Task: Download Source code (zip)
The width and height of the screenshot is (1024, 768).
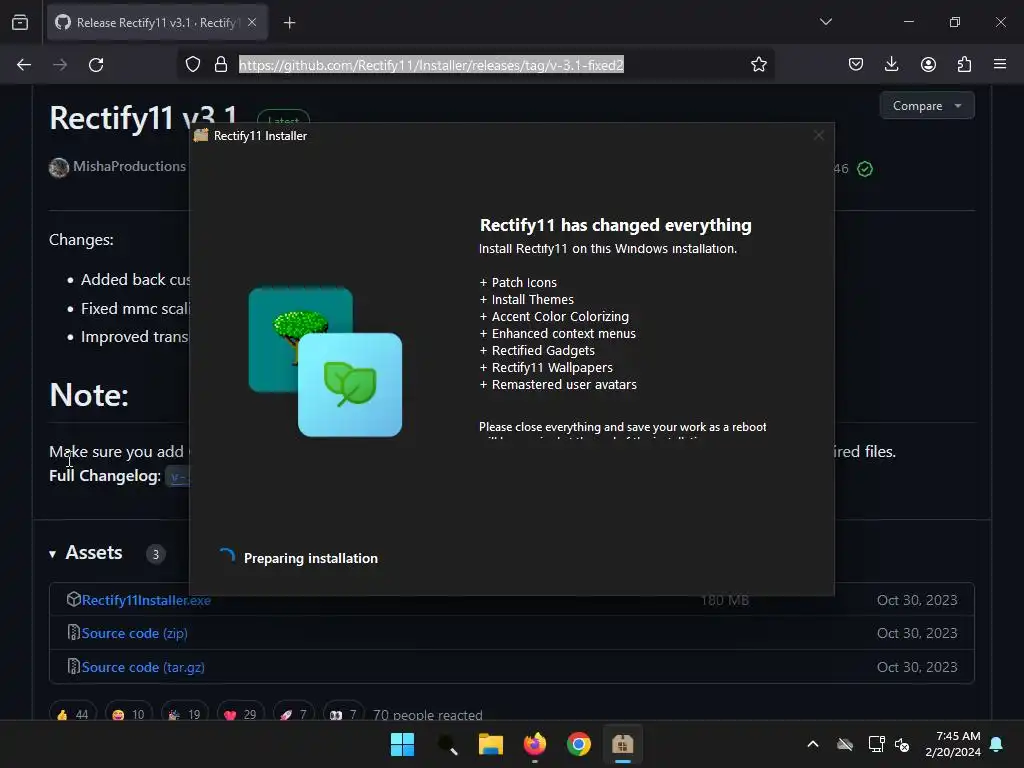Action: (135, 633)
